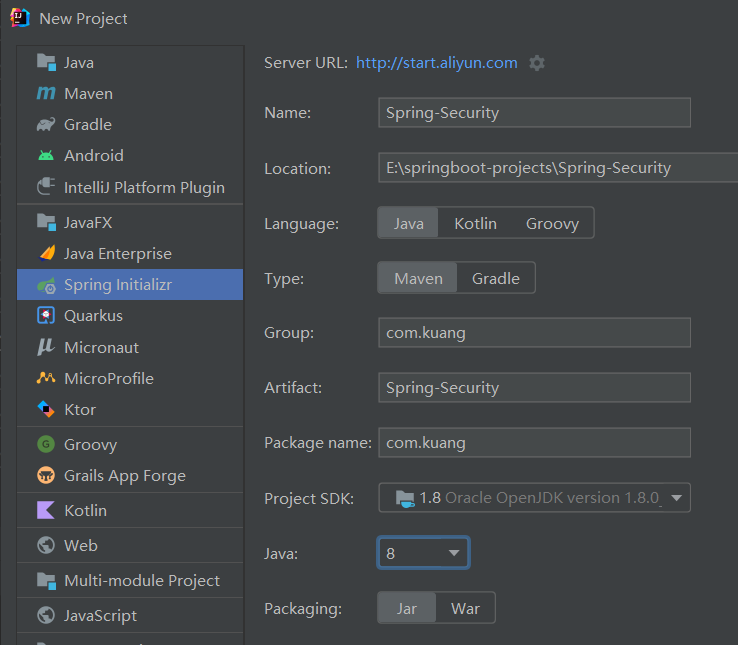Click the Grails App Forge icon
This screenshot has height=645, width=738.
(x=46, y=476)
